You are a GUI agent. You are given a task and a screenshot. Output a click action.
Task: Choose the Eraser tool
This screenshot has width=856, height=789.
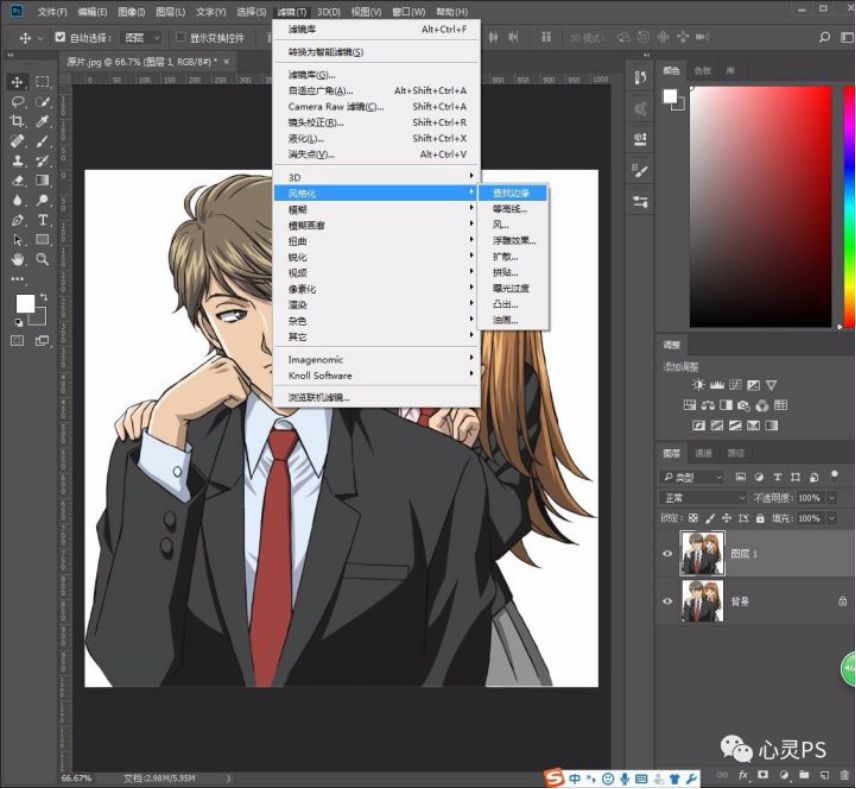[17, 181]
